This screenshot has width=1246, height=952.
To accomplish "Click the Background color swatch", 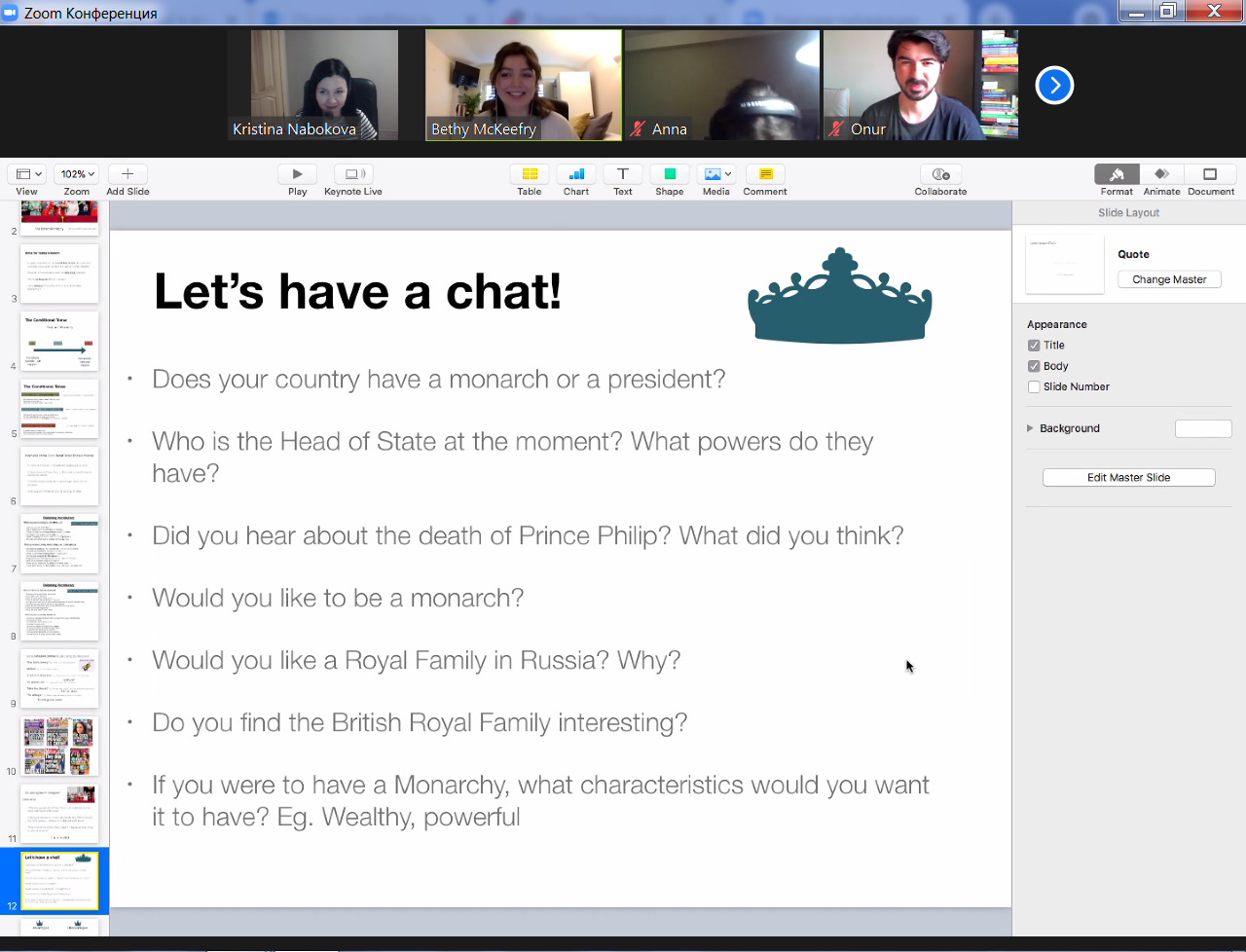I will (1203, 428).
